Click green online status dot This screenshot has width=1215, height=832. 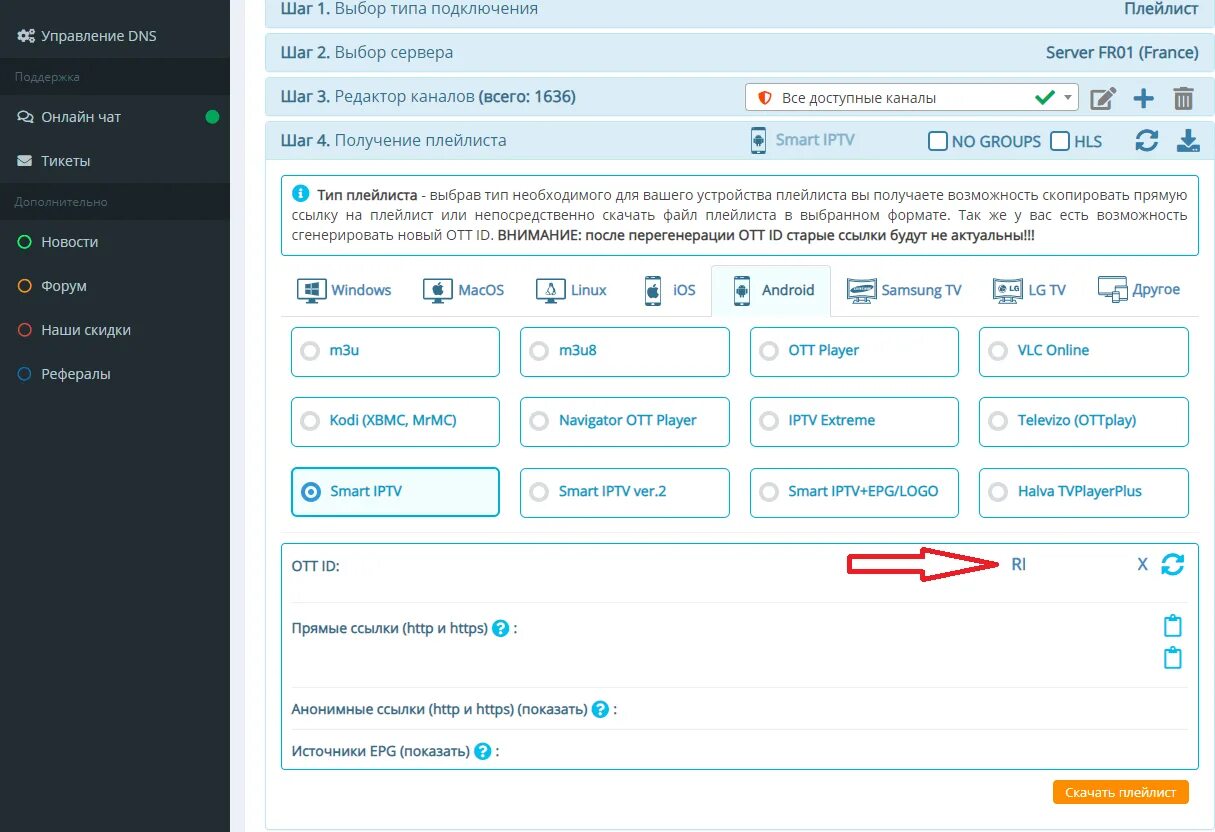[212, 117]
